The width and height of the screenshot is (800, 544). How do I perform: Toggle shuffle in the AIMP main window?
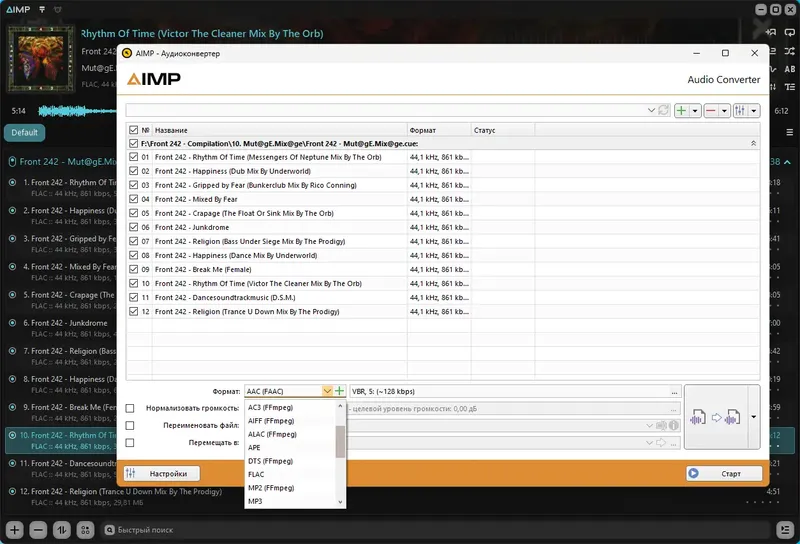point(789,51)
